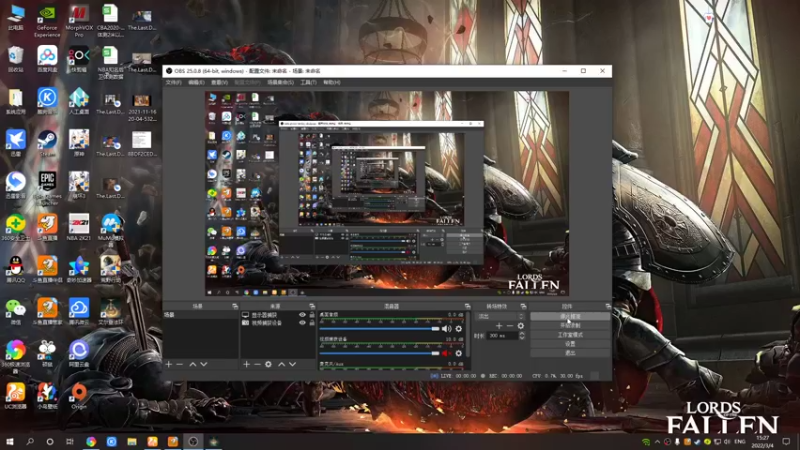The image size is (800, 450).
Task: Open taskbar search magnifier
Action: [x=30, y=441]
